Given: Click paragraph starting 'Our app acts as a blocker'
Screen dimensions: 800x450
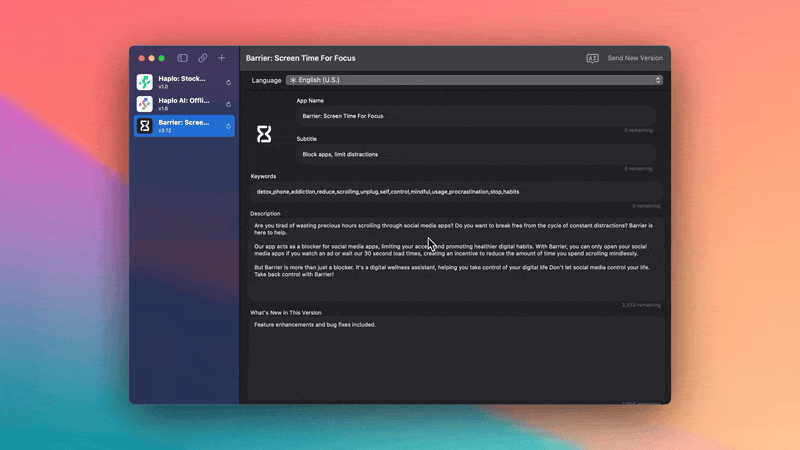Looking at the screenshot, I should tap(451, 250).
